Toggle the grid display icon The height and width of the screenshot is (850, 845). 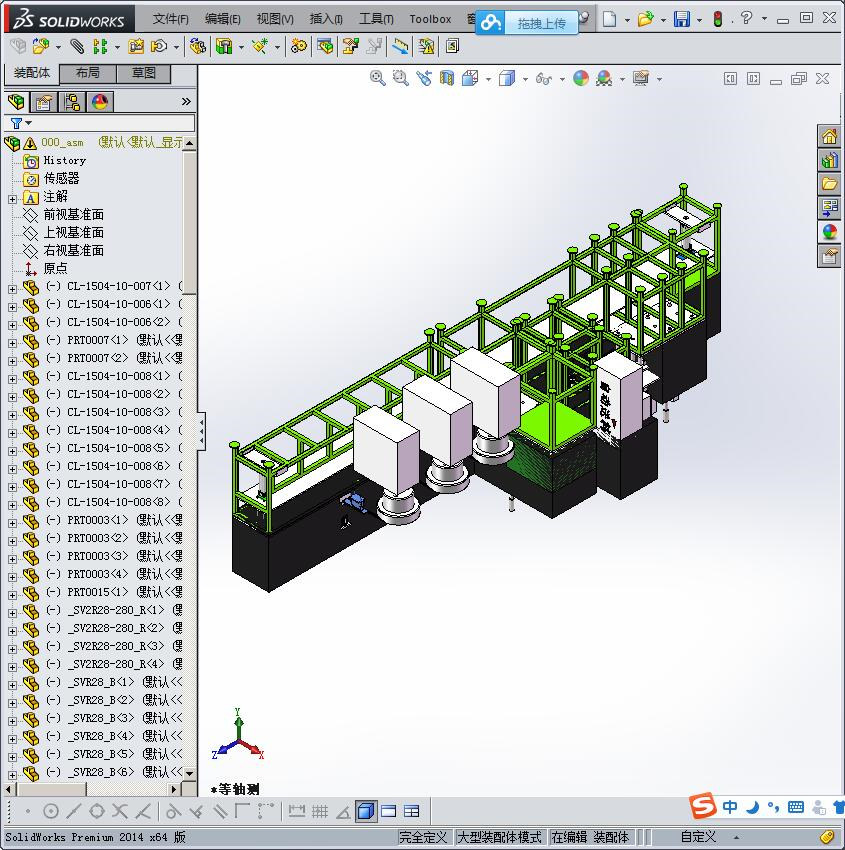coord(320,811)
